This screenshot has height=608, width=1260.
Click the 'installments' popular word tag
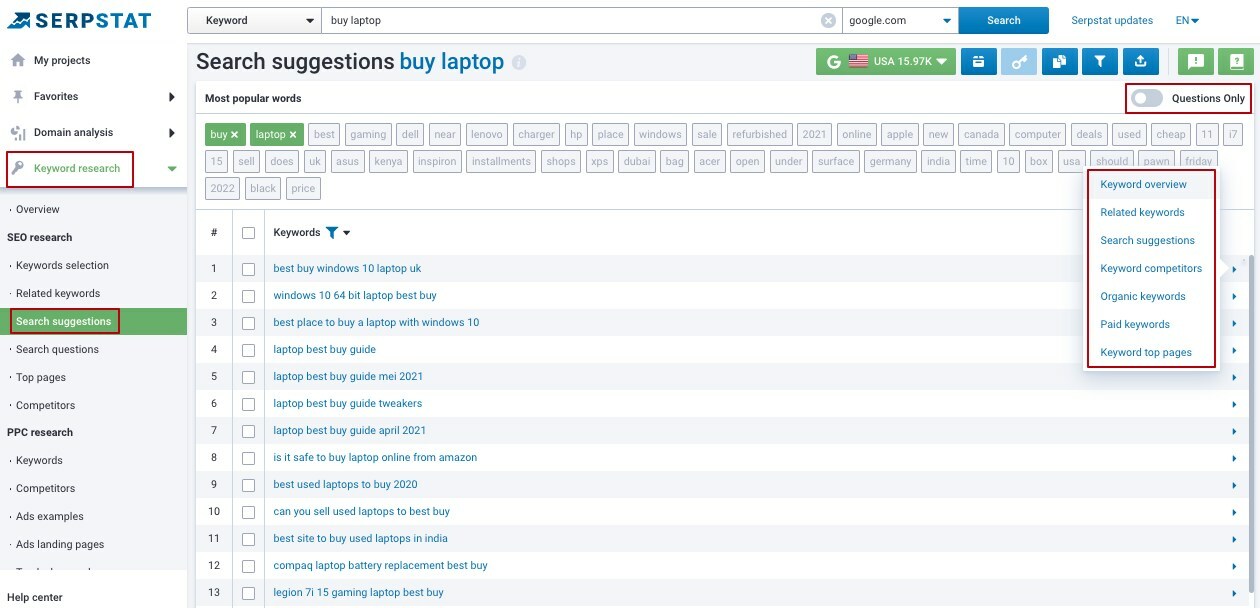click(501, 161)
